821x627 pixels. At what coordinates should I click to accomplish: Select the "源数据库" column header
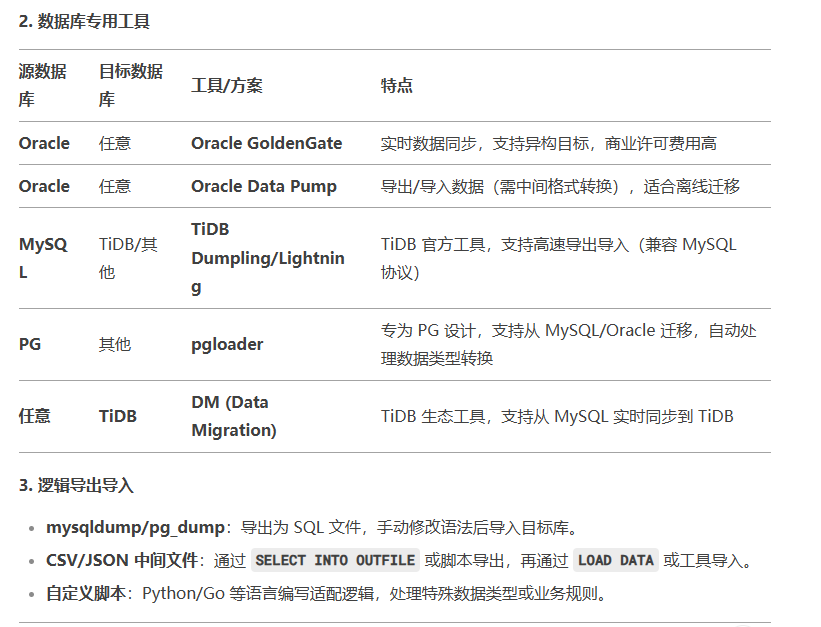43,85
